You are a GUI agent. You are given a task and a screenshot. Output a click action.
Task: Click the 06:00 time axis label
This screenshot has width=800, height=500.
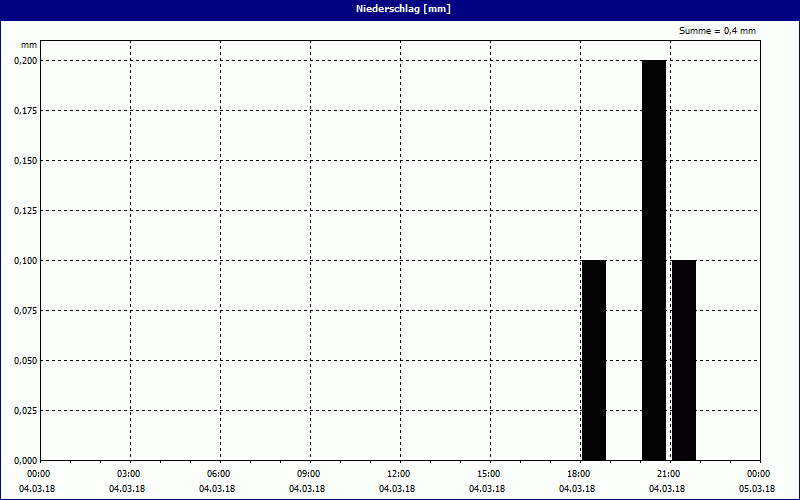pyautogui.click(x=219, y=474)
